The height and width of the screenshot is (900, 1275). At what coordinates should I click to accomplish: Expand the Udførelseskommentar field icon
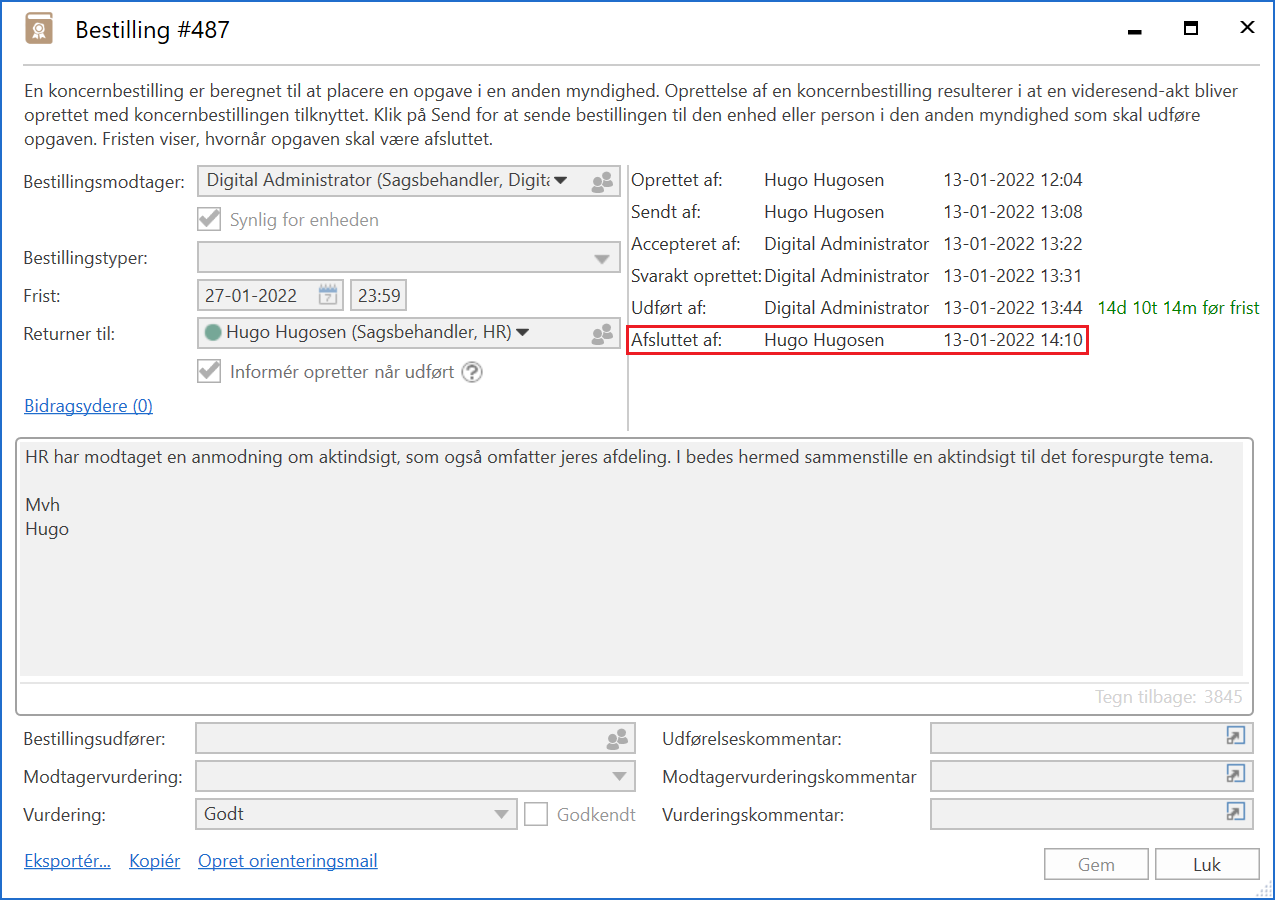[x=1236, y=737]
